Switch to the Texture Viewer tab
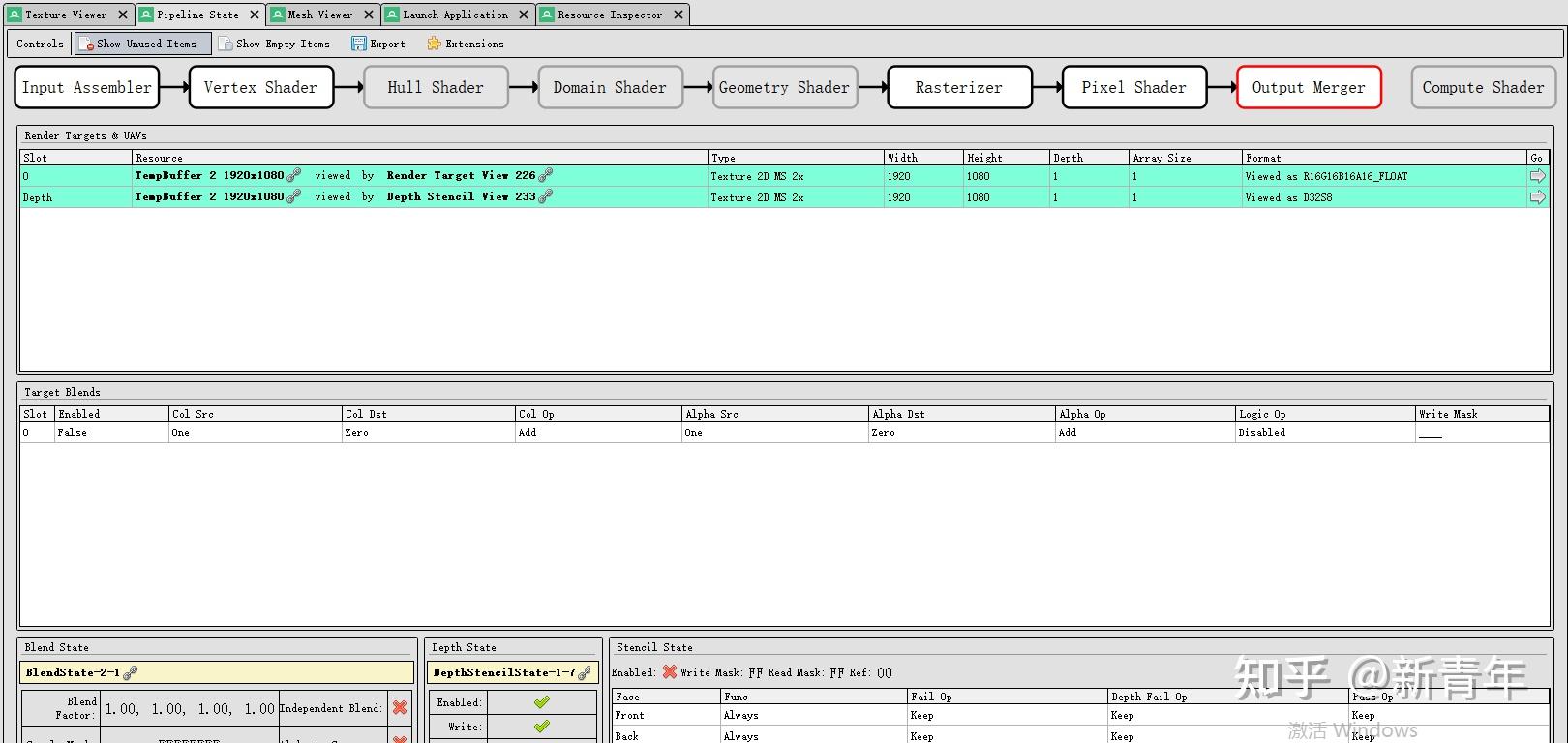This screenshot has height=743, width=1568. click(66, 15)
